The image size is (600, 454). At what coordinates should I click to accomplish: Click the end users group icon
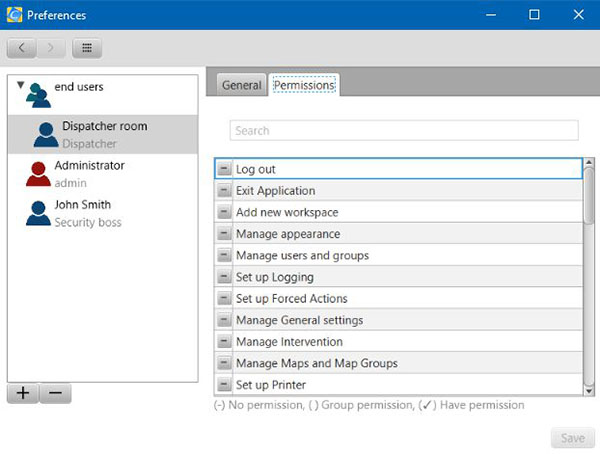pos(38,95)
